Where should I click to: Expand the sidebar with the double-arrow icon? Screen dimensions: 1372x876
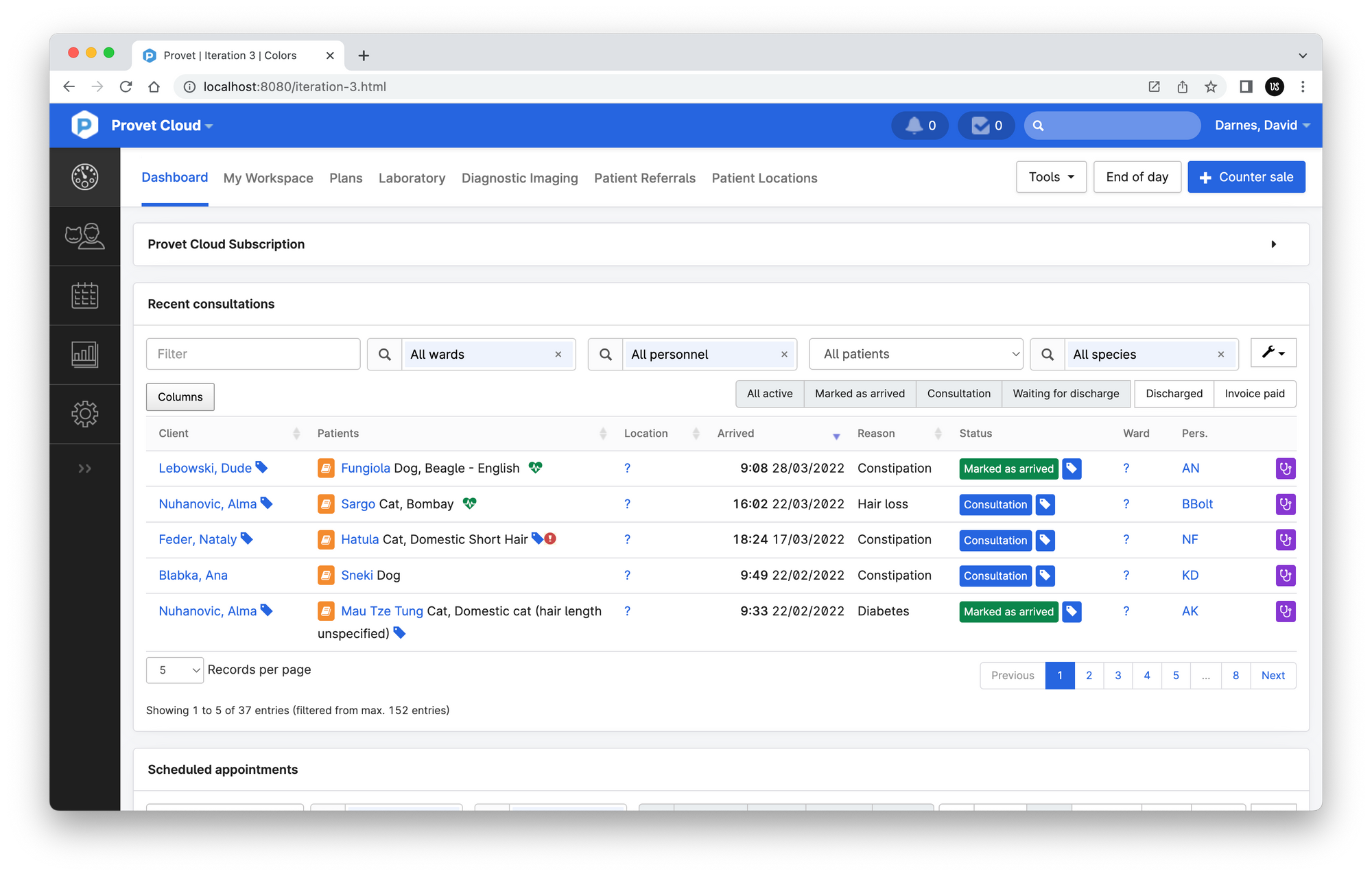(85, 468)
